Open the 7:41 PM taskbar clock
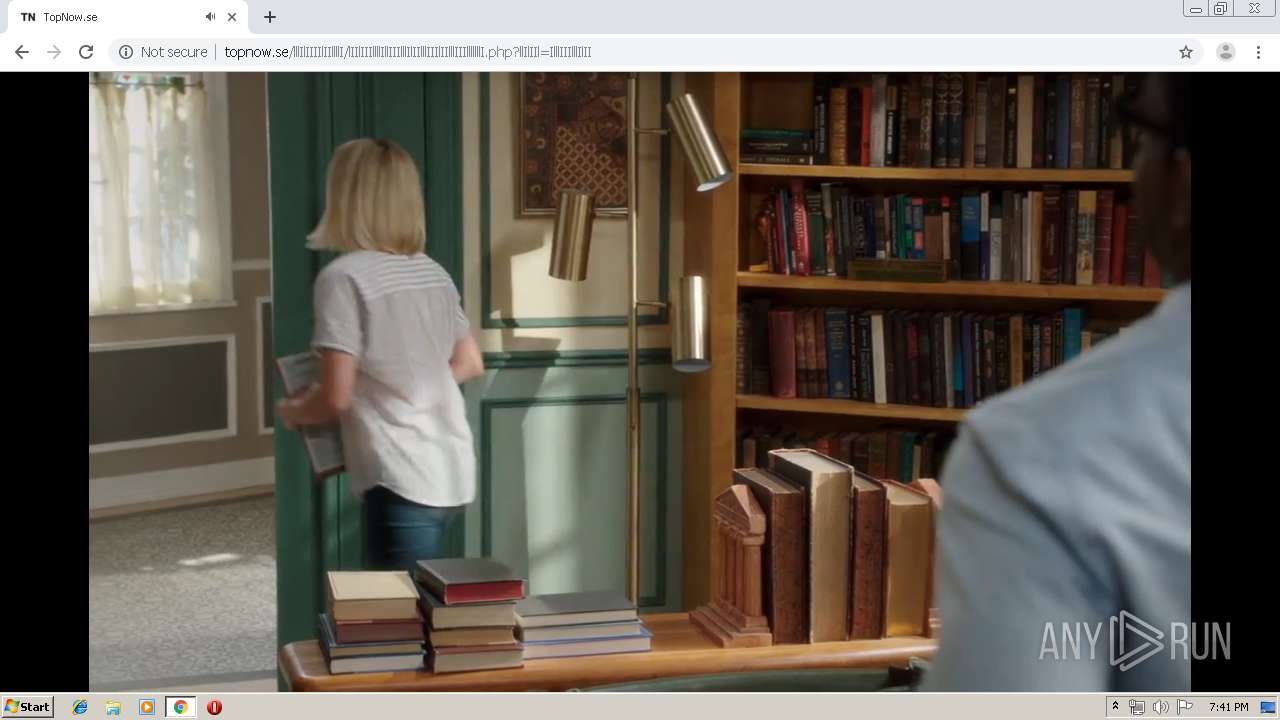Screen dimensions: 1280x720 tap(1228, 707)
